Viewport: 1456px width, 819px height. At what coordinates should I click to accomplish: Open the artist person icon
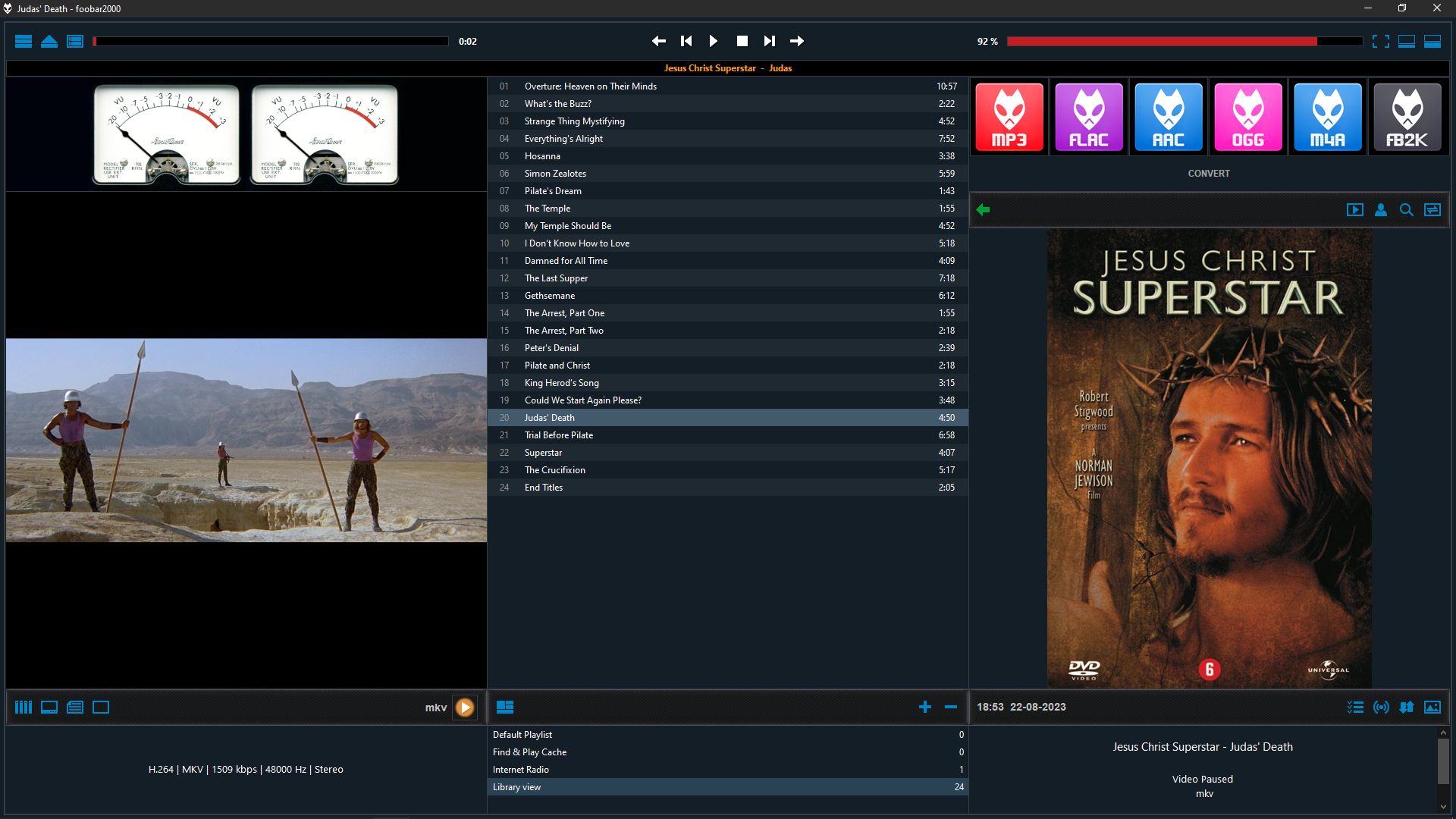(x=1381, y=210)
